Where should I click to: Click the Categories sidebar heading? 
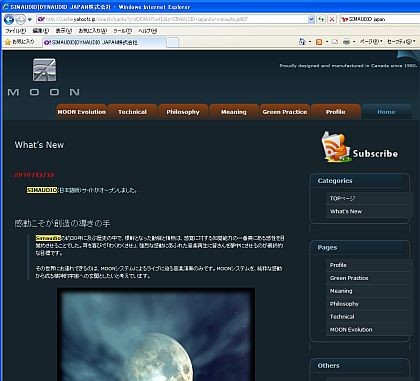tap(335, 181)
